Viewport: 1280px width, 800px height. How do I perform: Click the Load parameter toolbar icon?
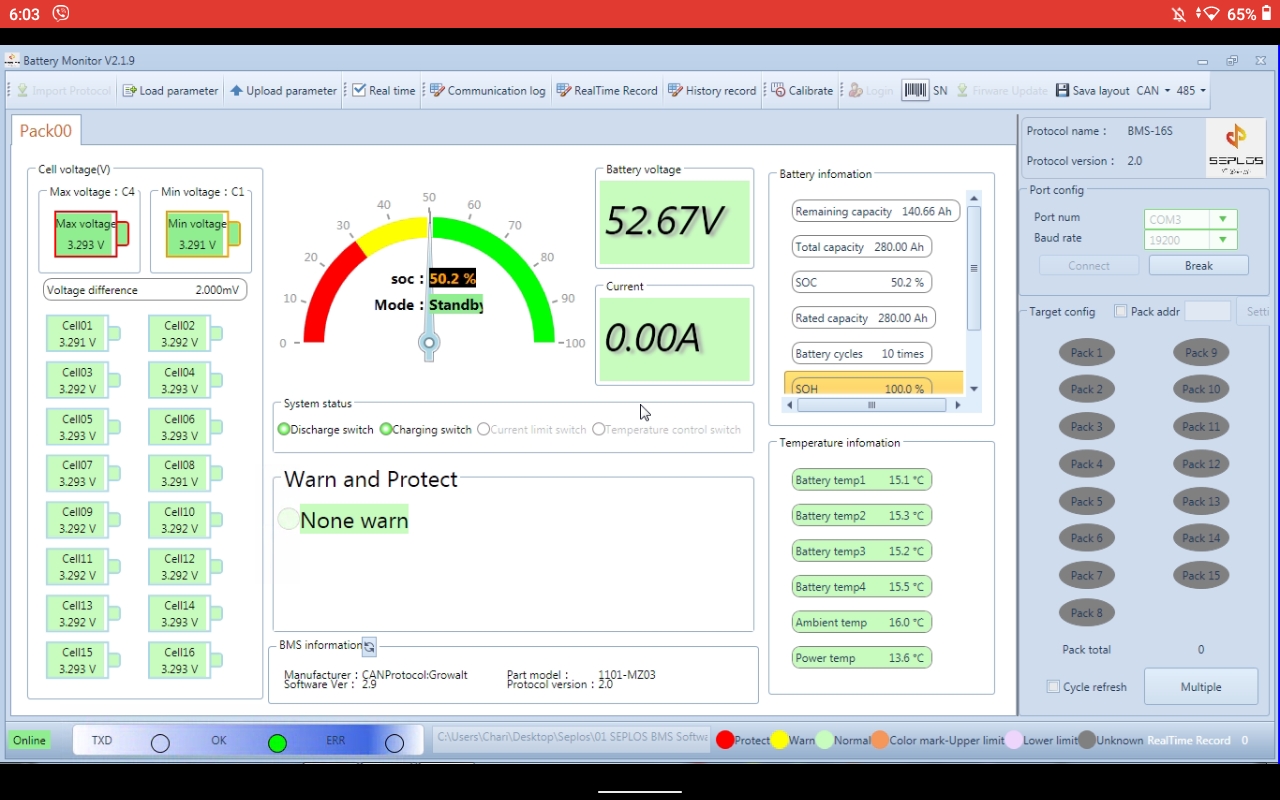pyautogui.click(x=130, y=91)
